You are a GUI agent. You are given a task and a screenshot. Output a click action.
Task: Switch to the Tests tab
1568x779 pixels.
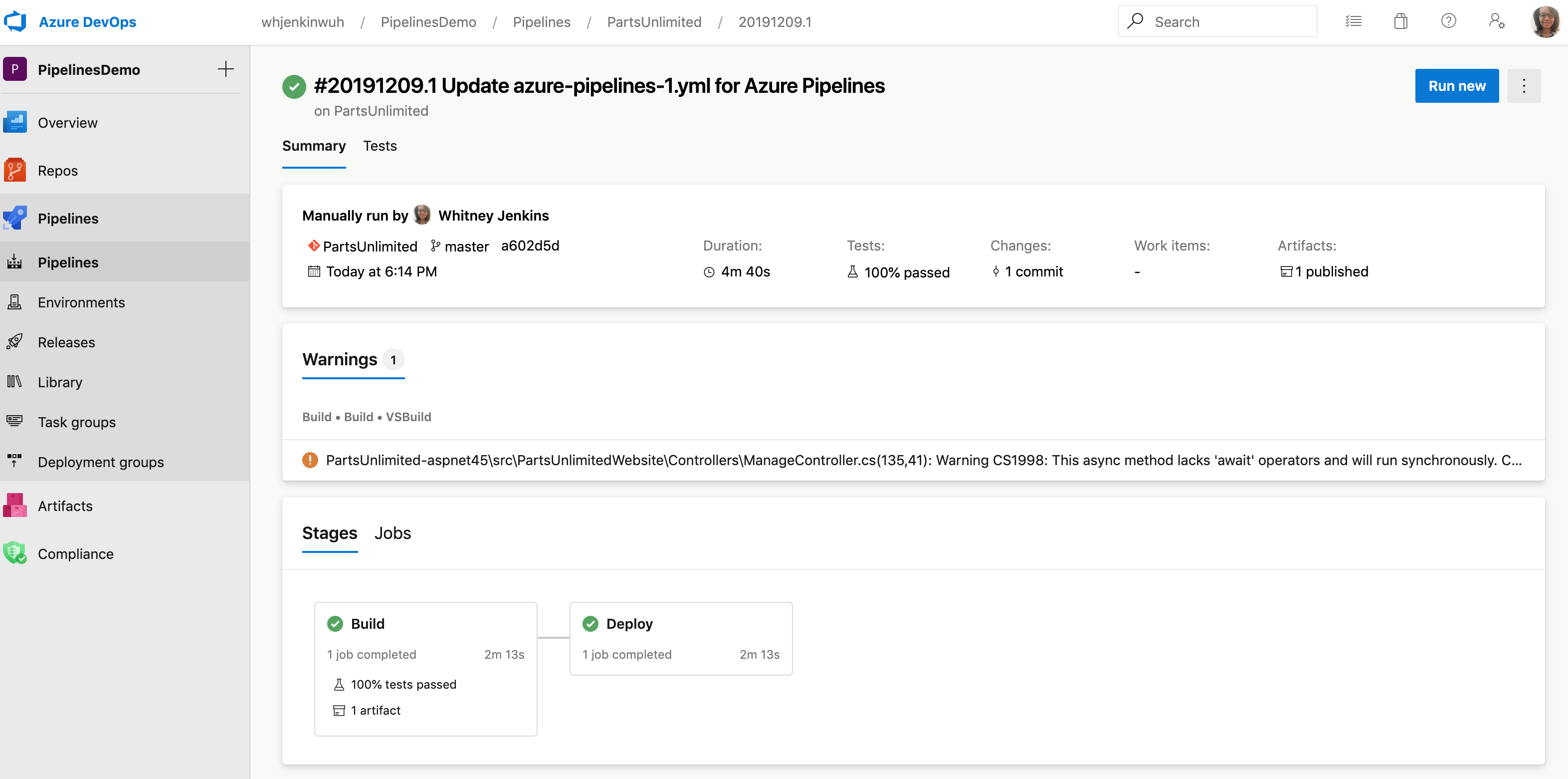(380, 145)
